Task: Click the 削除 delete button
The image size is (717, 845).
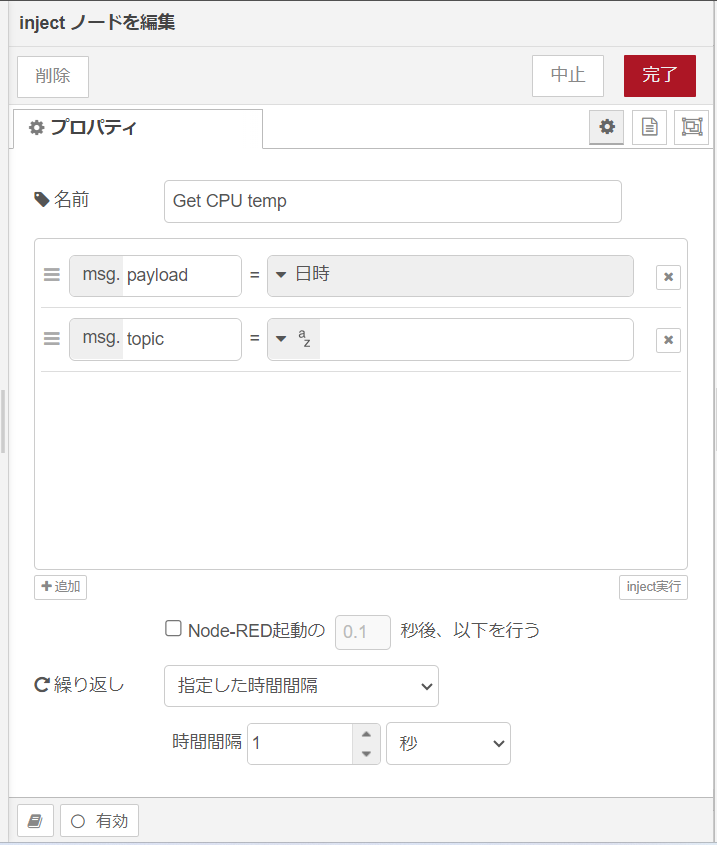Action: tap(53, 77)
